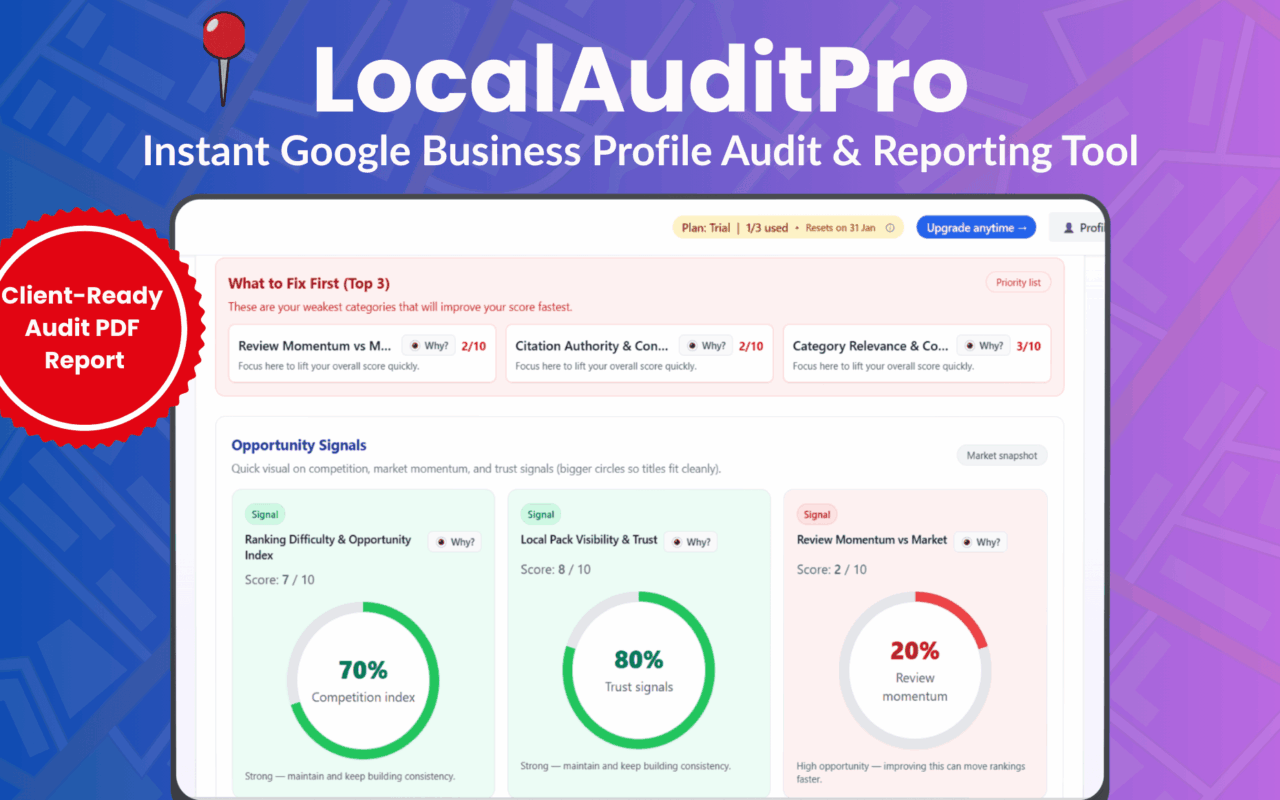Click the 'Score: 7 / 10' text
The height and width of the screenshot is (800, 1280).
(x=280, y=580)
